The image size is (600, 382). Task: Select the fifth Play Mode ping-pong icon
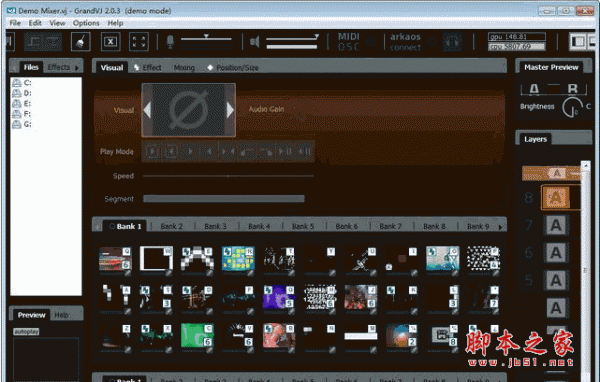tap(228, 152)
